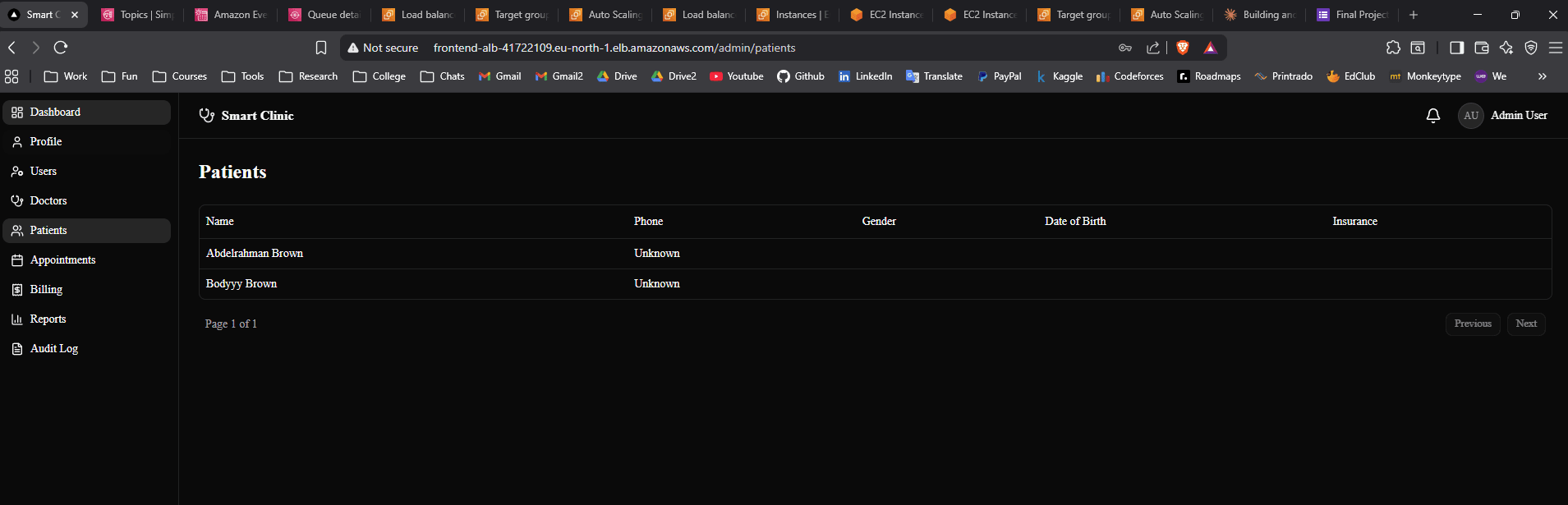The image size is (1568, 505).
Task: Click the Insurance column header
Action: click(1354, 222)
